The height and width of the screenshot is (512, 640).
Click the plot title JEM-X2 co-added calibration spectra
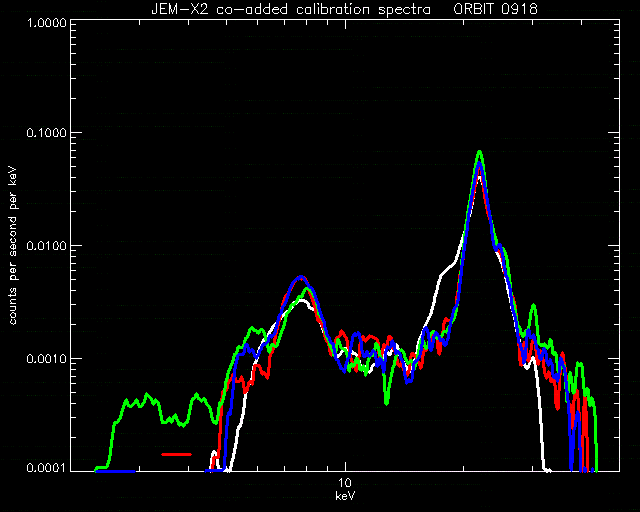point(291,9)
